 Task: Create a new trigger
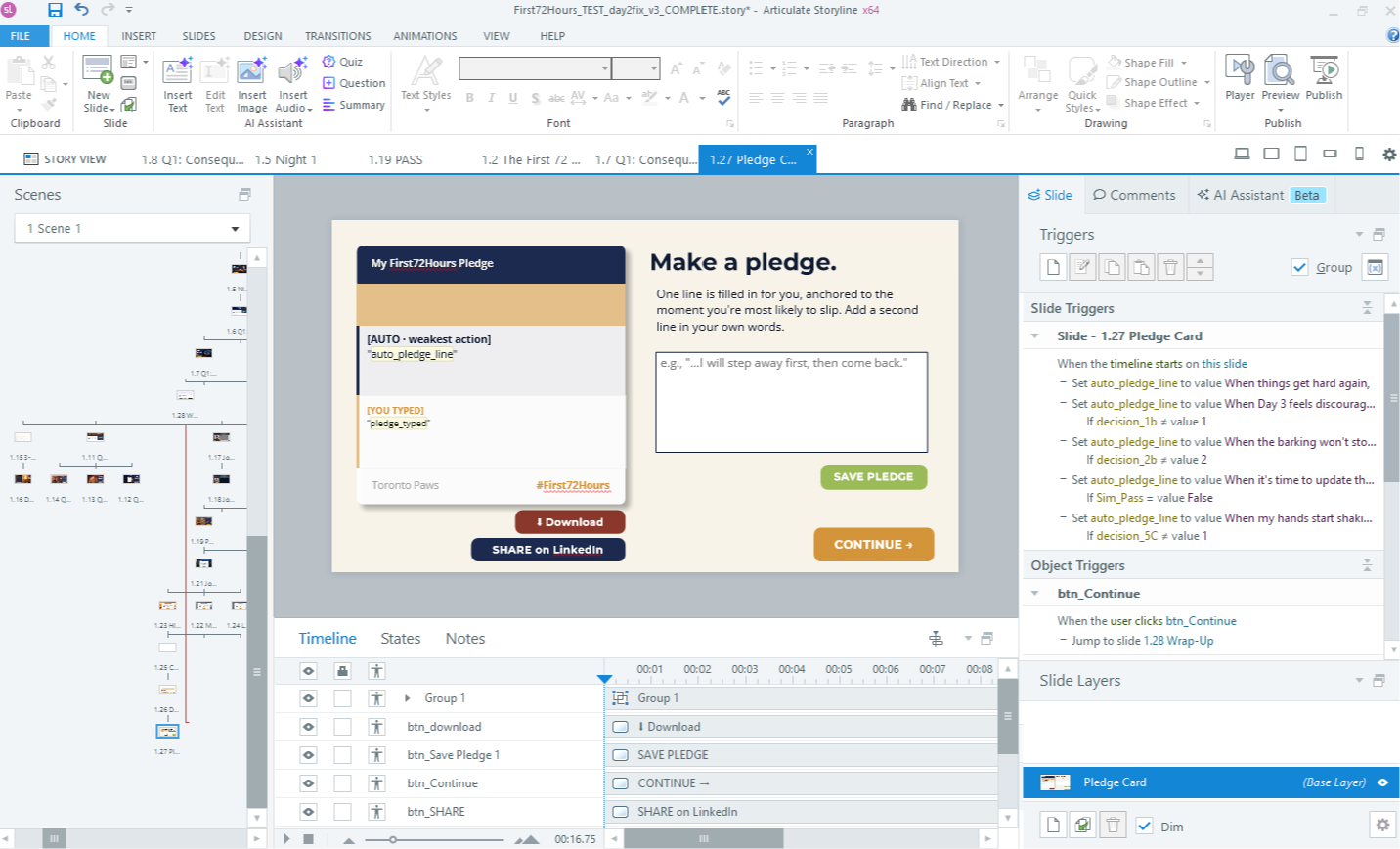pyautogui.click(x=1053, y=267)
